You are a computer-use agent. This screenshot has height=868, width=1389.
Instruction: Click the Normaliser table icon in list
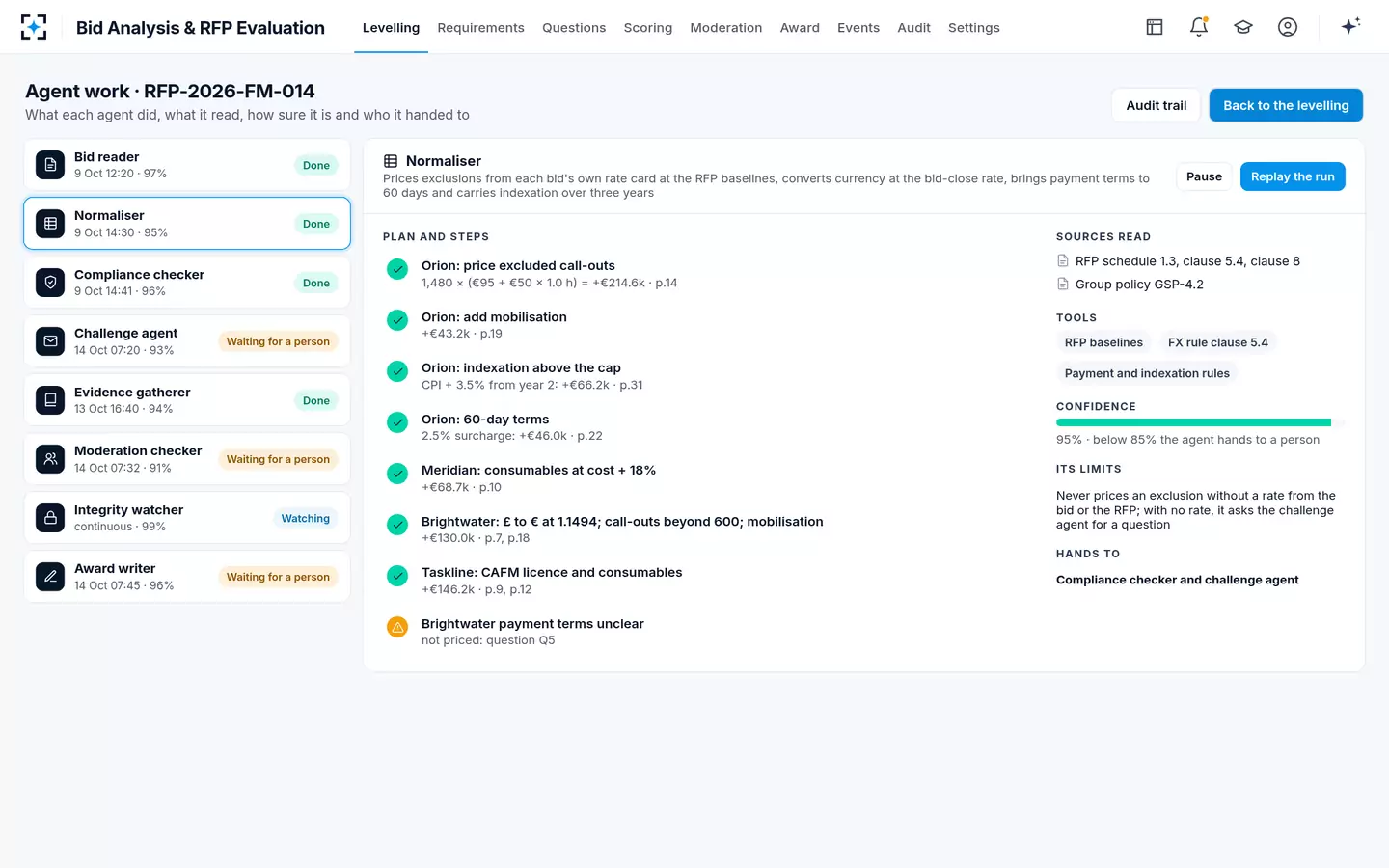(x=50, y=224)
